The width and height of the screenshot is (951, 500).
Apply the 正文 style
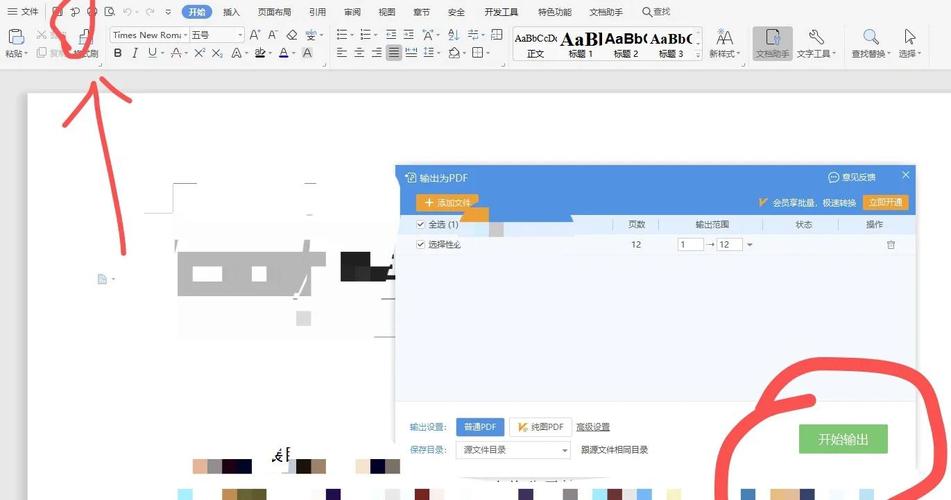(536, 45)
